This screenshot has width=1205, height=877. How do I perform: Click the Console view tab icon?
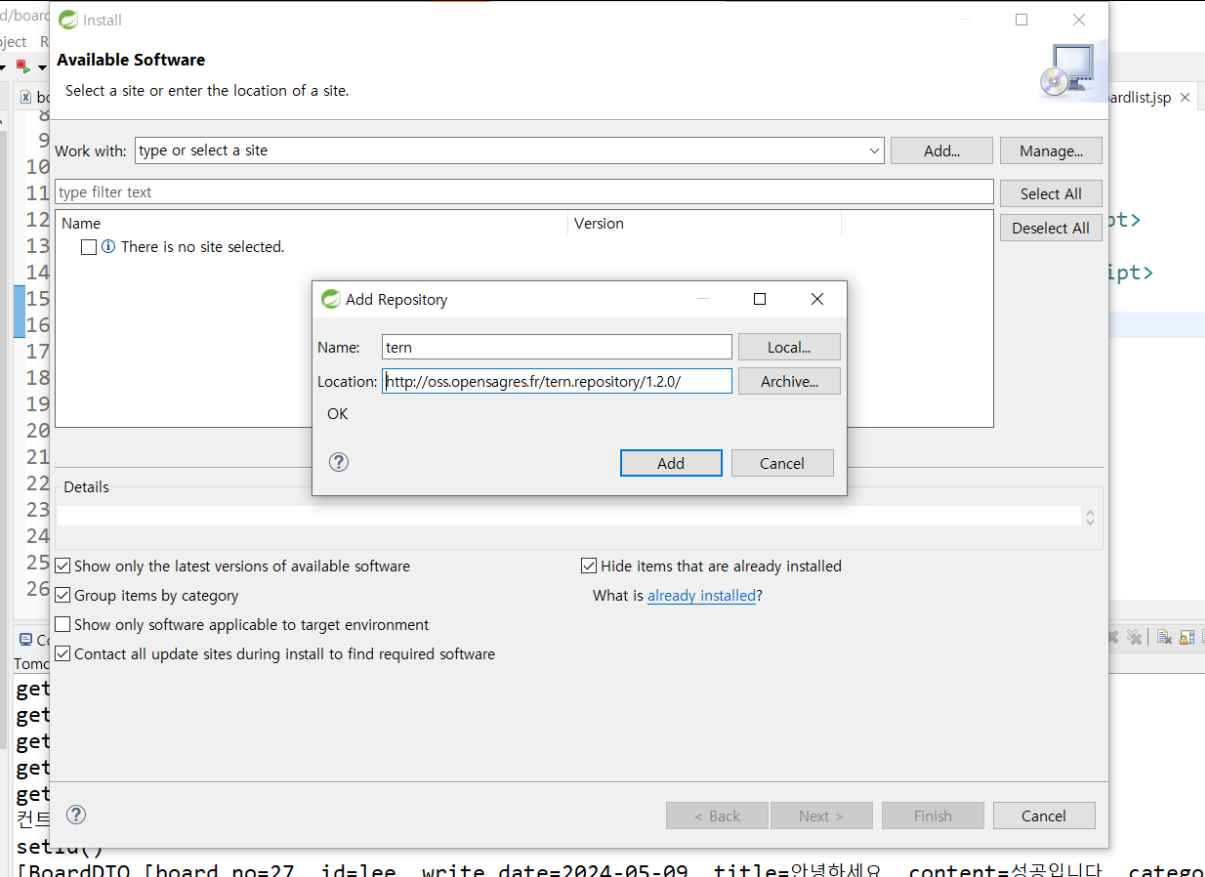pyautogui.click(x=26, y=640)
